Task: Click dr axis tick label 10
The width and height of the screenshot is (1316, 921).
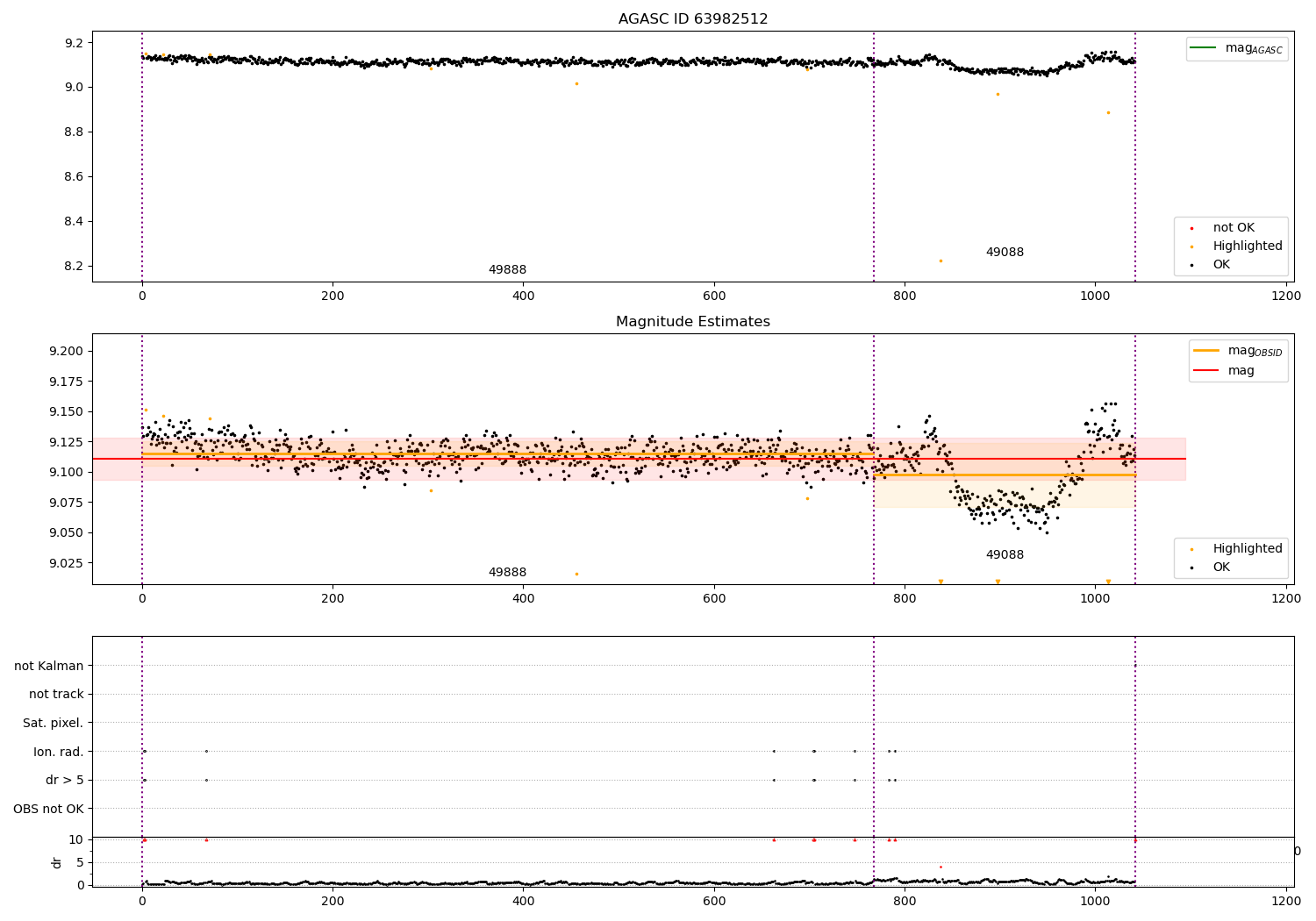Action: 75,839
